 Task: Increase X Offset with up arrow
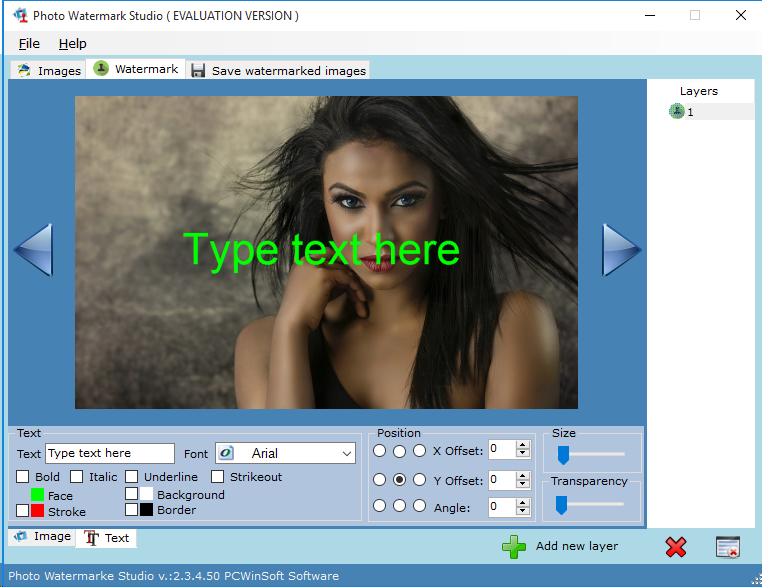pyautogui.click(x=522, y=445)
